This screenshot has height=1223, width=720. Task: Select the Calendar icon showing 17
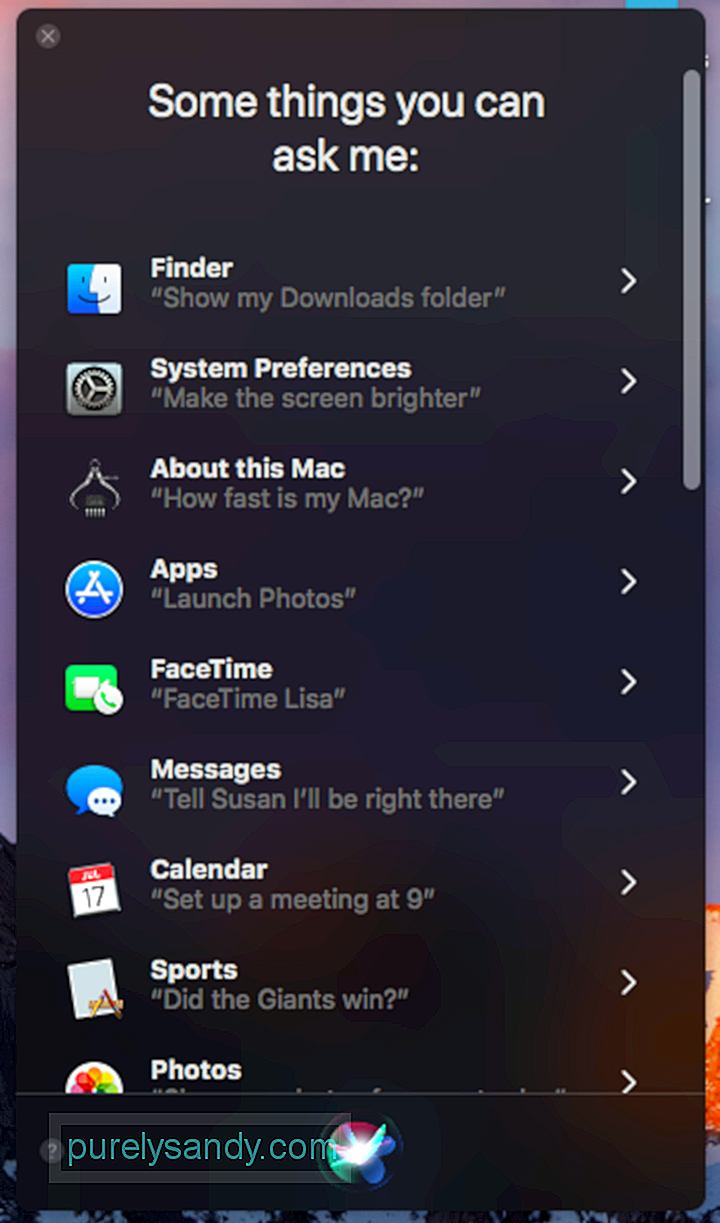point(94,889)
